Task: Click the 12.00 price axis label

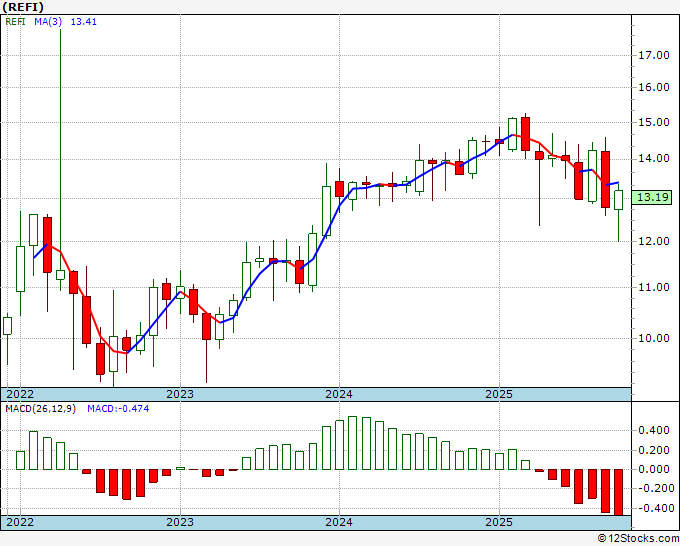Action: pyautogui.click(x=654, y=241)
